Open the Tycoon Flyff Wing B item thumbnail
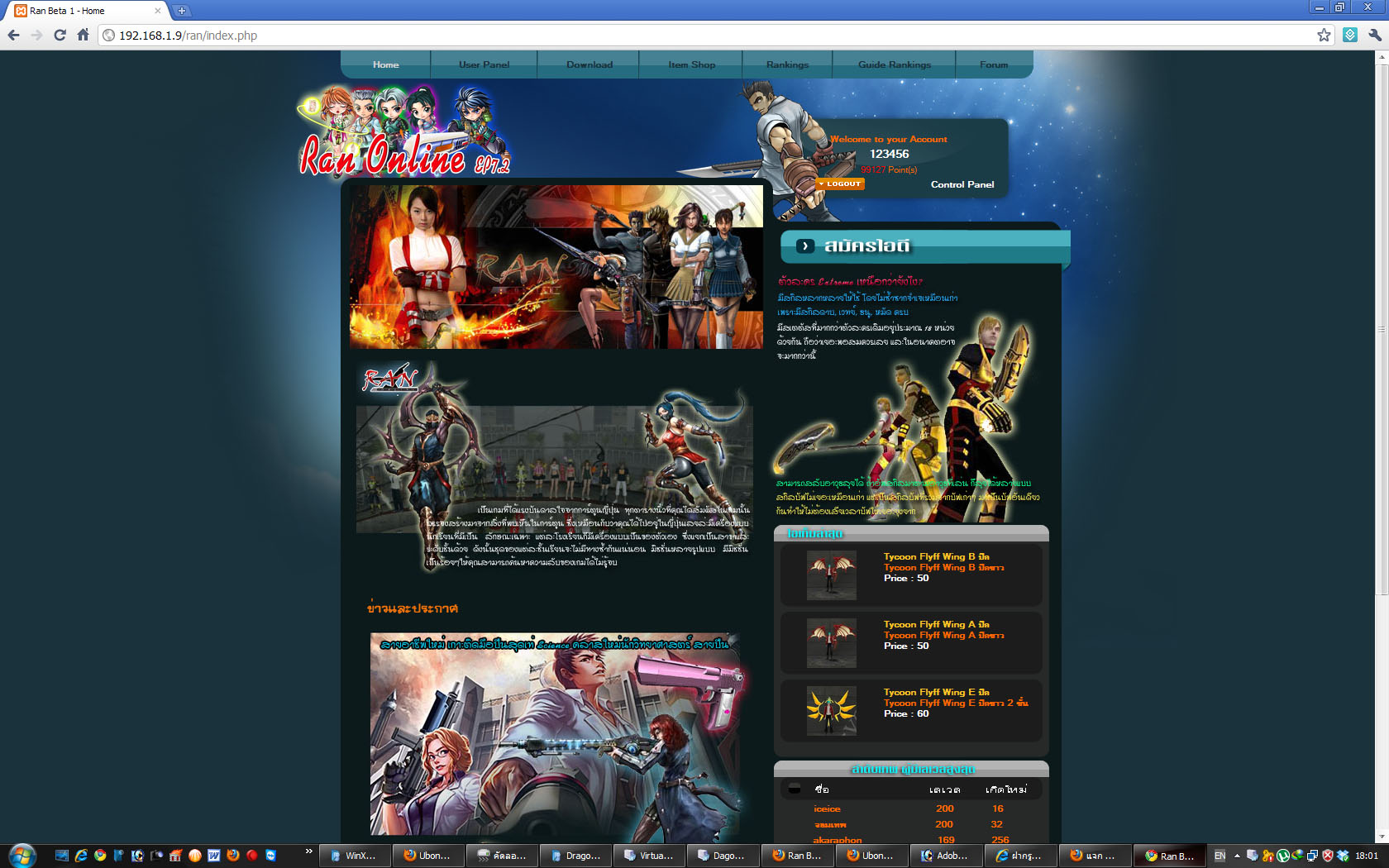This screenshot has width=1389, height=868. click(831, 575)
